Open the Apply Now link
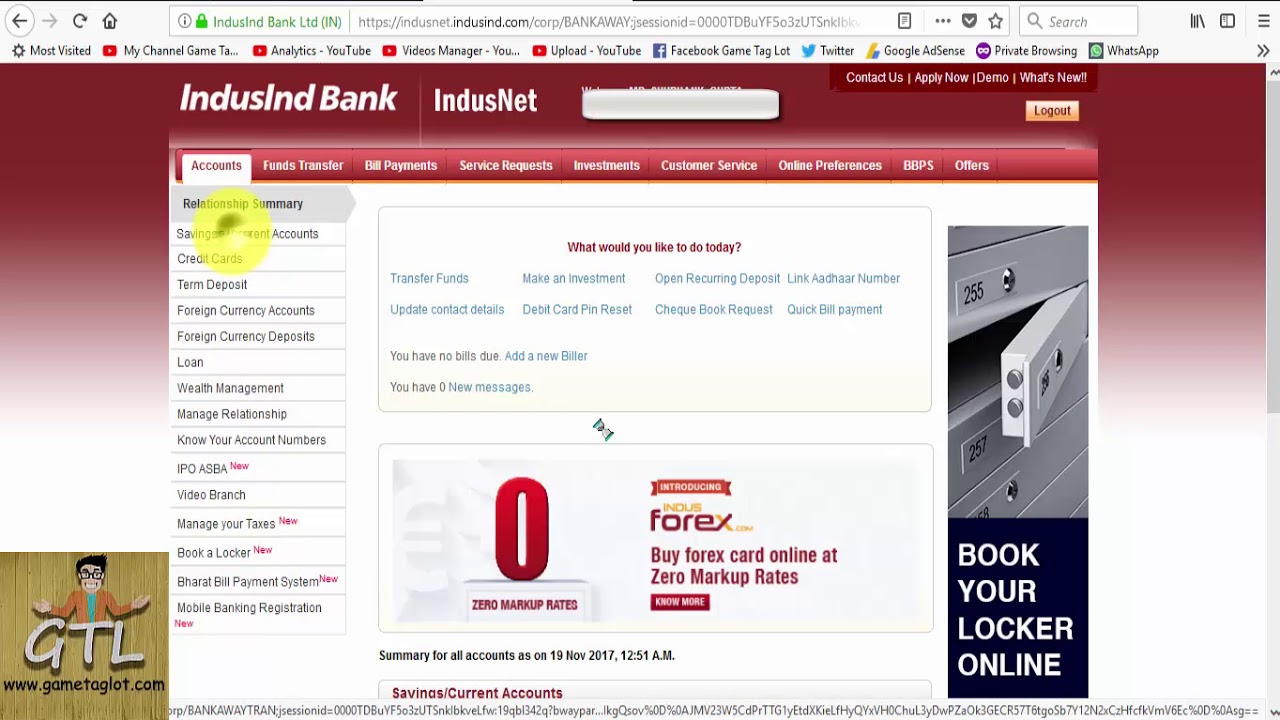Viewport: 1280px width, 720px height. (941, 77)
